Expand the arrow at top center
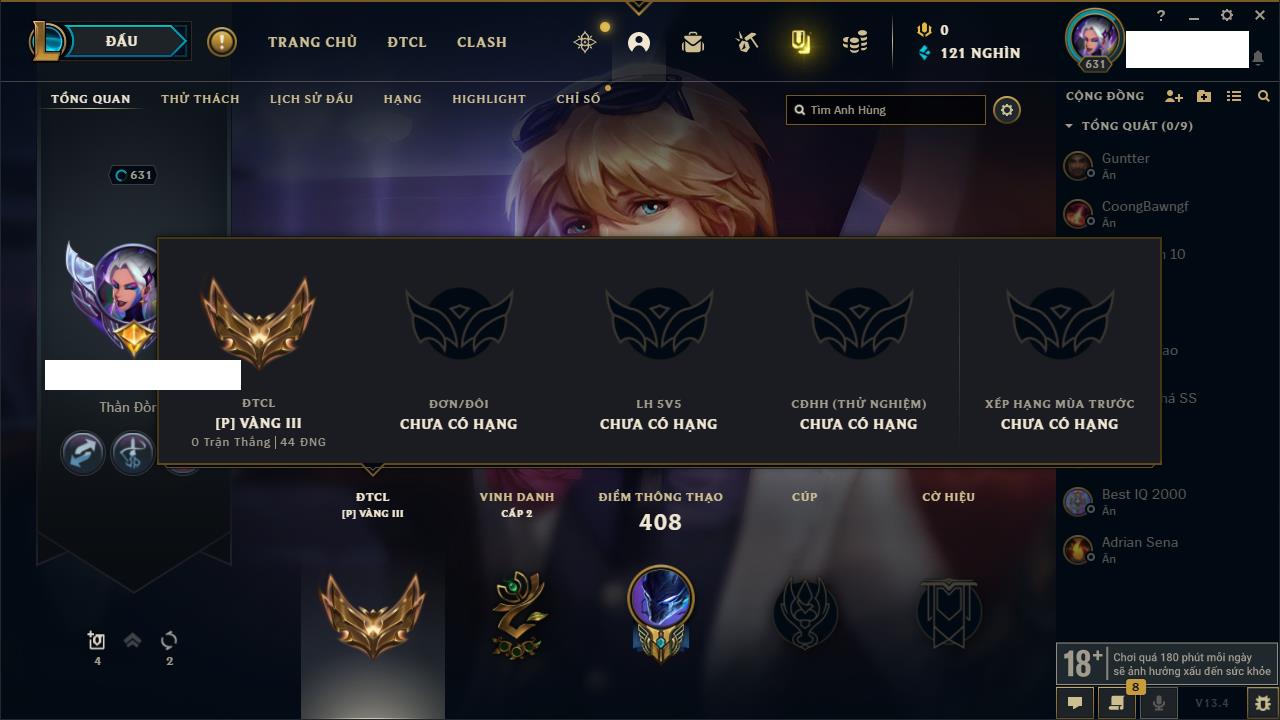The height and width of the screenshot is (720, 1280). tap(639, 8)
